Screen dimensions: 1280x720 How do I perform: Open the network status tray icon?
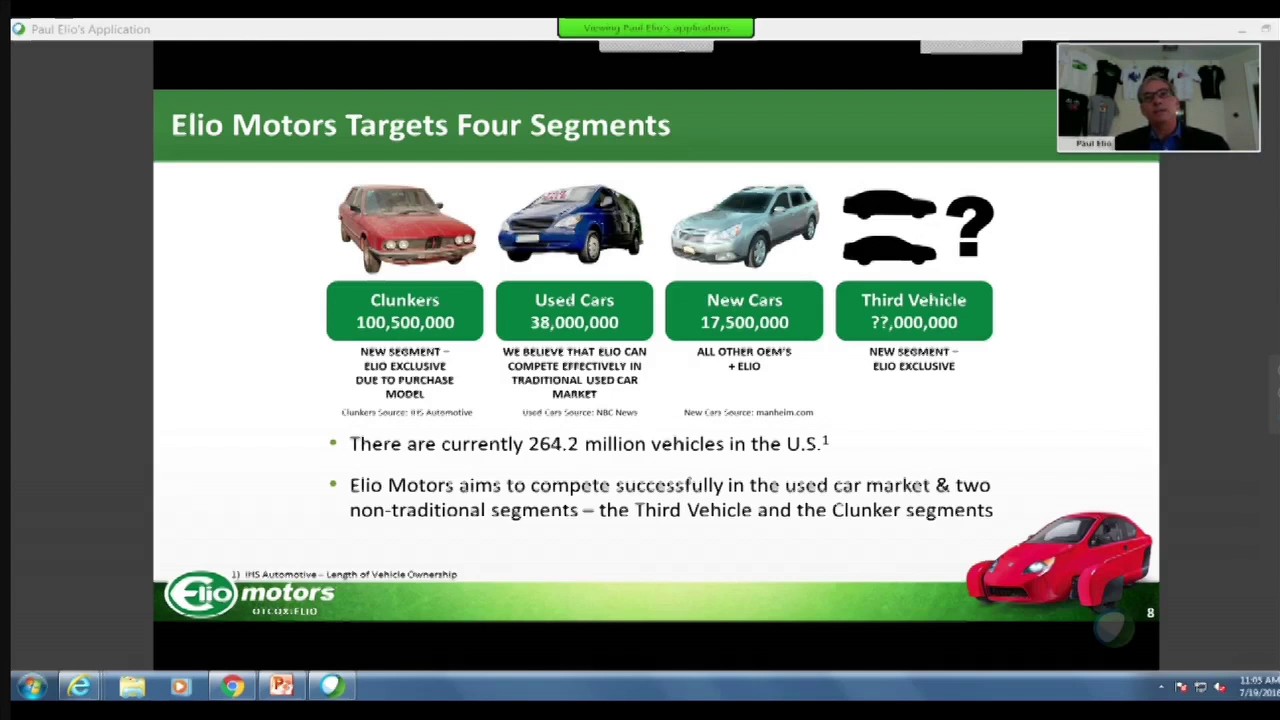[1200, 687]
